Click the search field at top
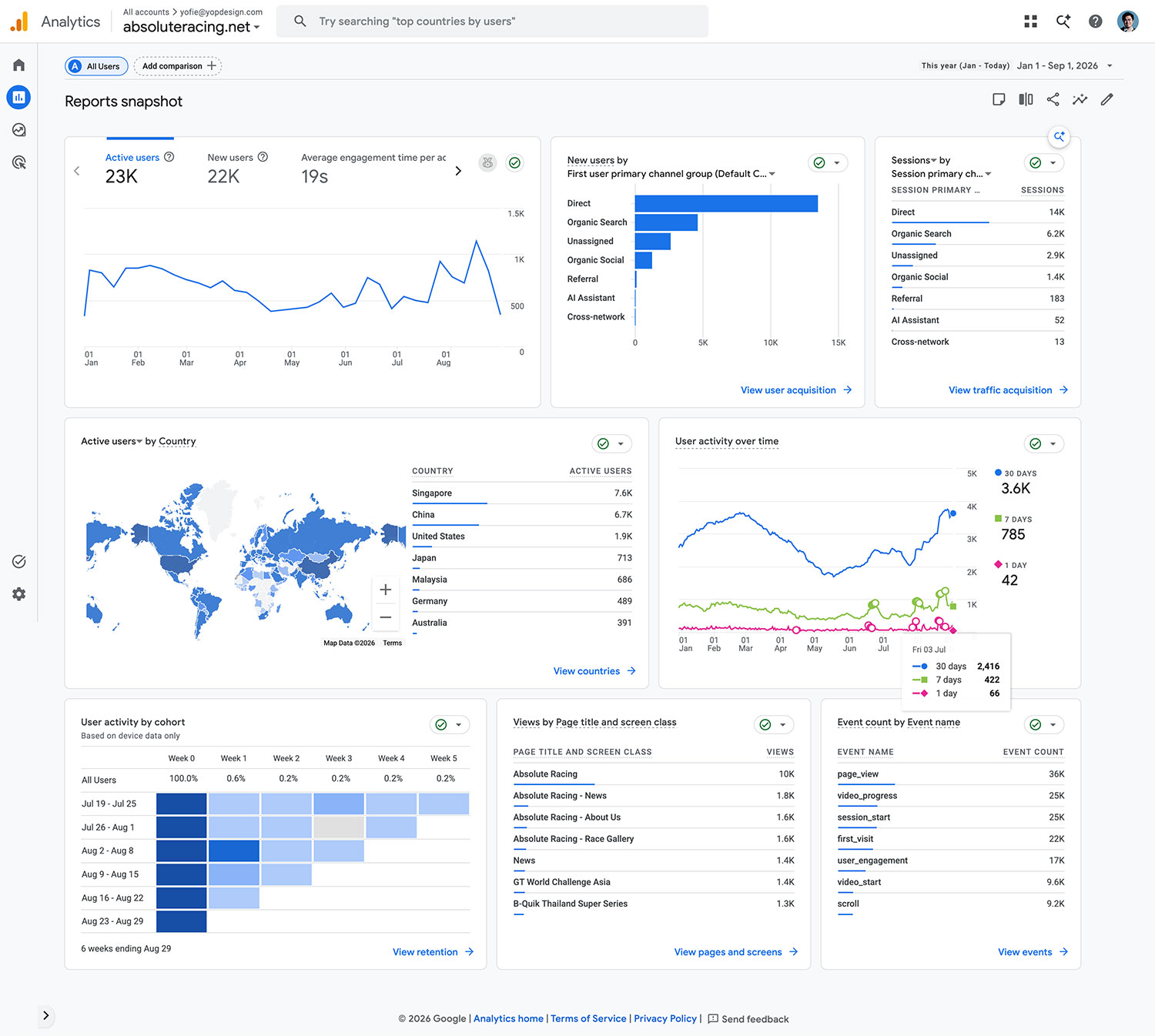The height and width of the screenshot is (1036, 1155). 492,22
